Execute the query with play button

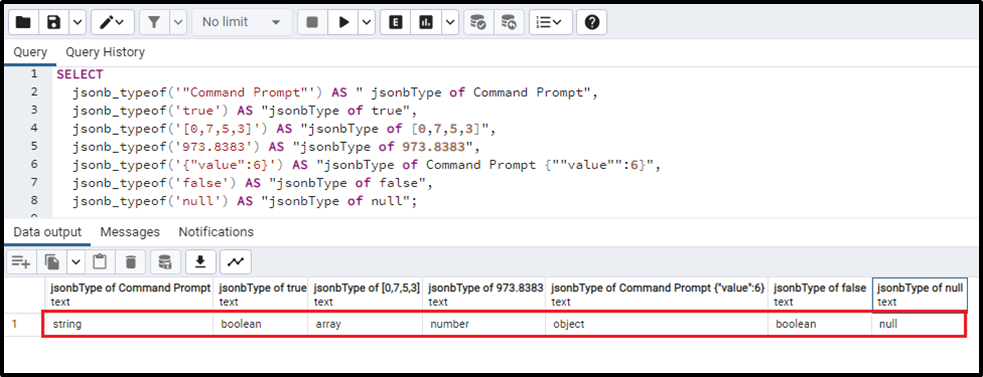coord(344,22)
